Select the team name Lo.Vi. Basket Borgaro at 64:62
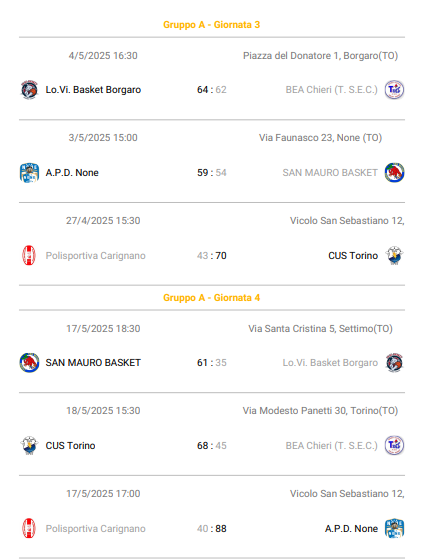430x560 pixels. pos(93,90)
